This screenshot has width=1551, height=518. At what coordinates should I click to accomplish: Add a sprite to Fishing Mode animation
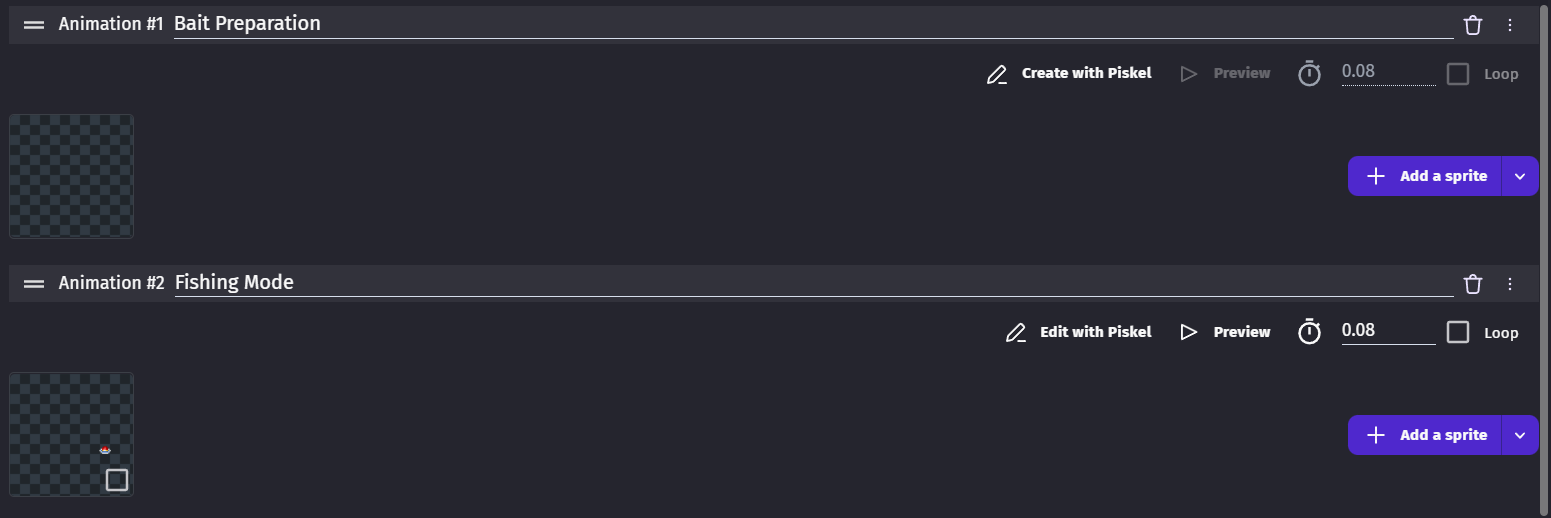tap(1425, 435)
